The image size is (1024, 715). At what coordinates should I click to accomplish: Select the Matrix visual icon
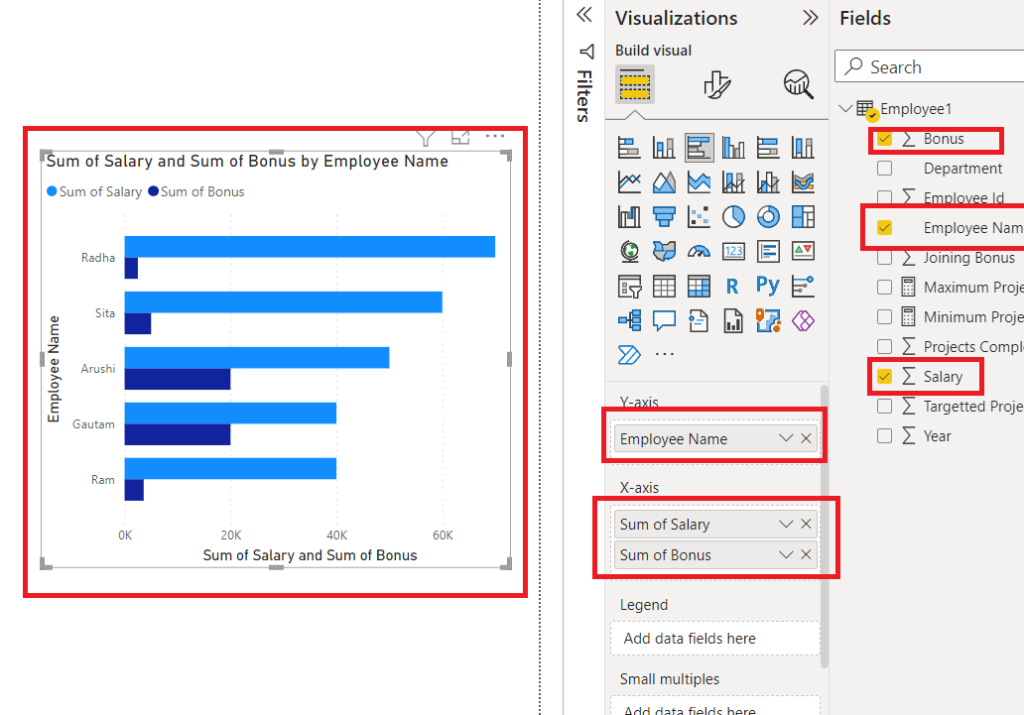tap(699, 286)
